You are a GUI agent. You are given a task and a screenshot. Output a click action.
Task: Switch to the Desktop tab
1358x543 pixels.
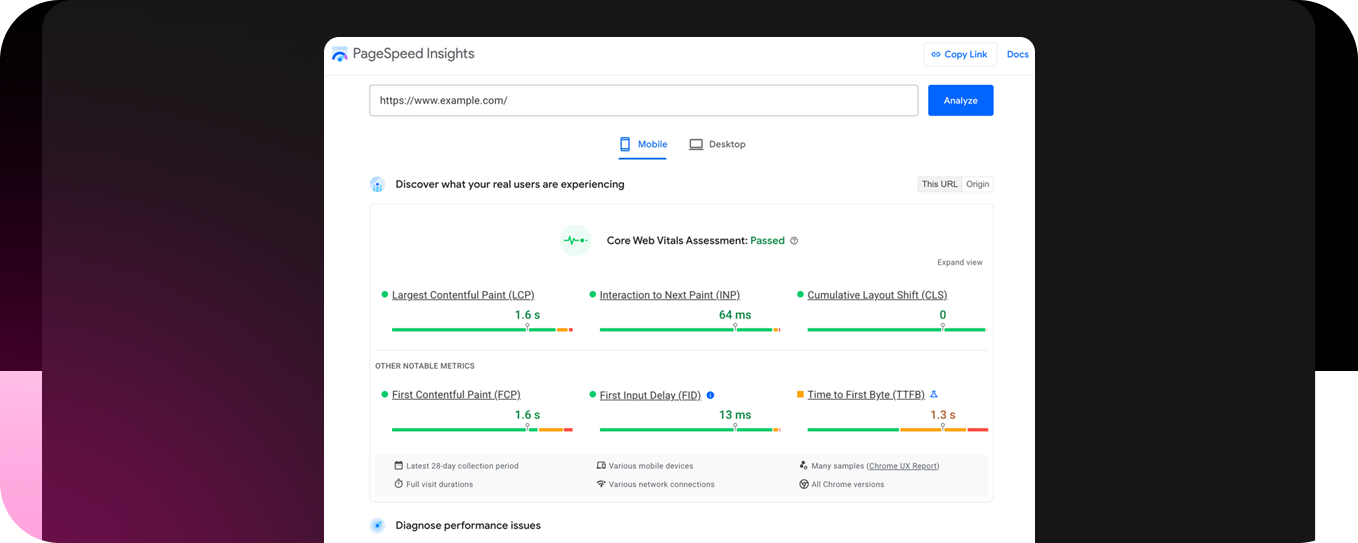point(717,144)
